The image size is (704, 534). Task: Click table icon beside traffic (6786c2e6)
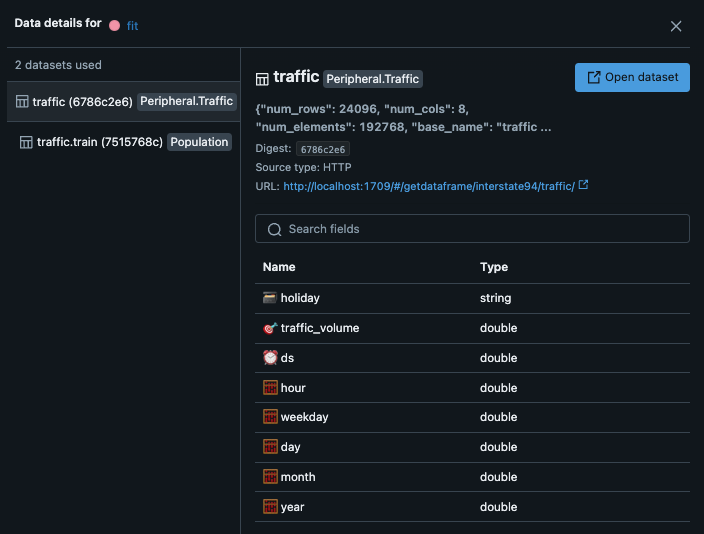pyautogui.click(x=22, y=102)
